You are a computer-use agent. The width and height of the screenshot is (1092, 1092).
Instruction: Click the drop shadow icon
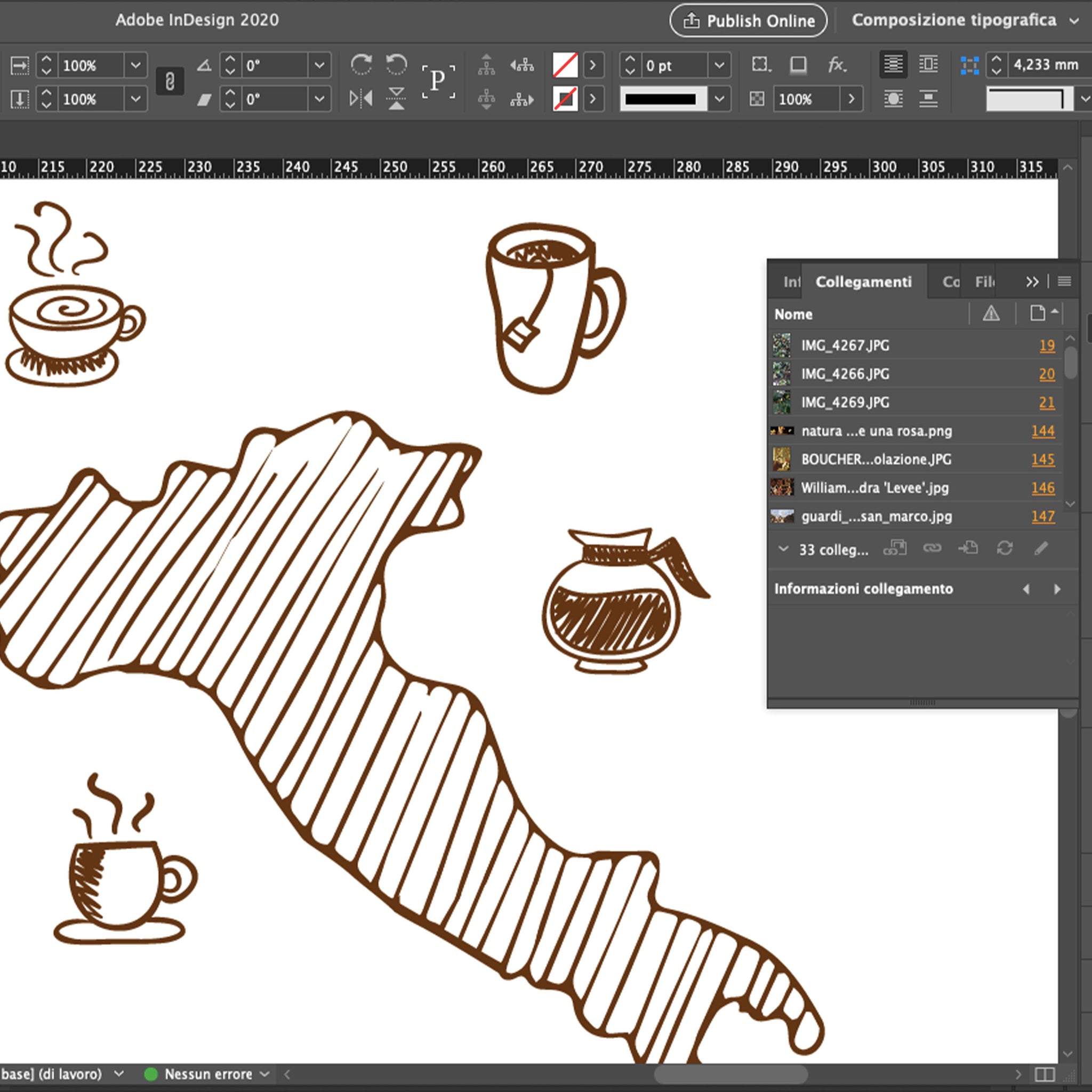[798, 65]
